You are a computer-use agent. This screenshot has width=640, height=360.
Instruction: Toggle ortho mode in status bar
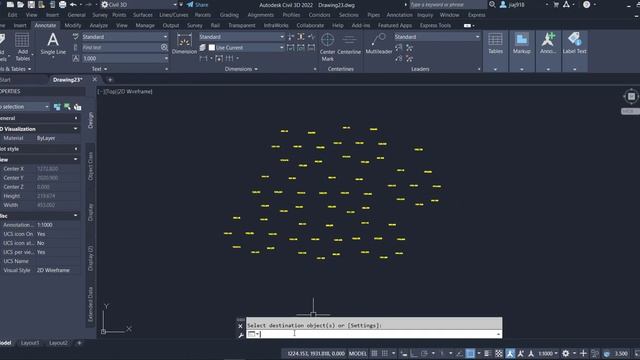coord(413,353)
